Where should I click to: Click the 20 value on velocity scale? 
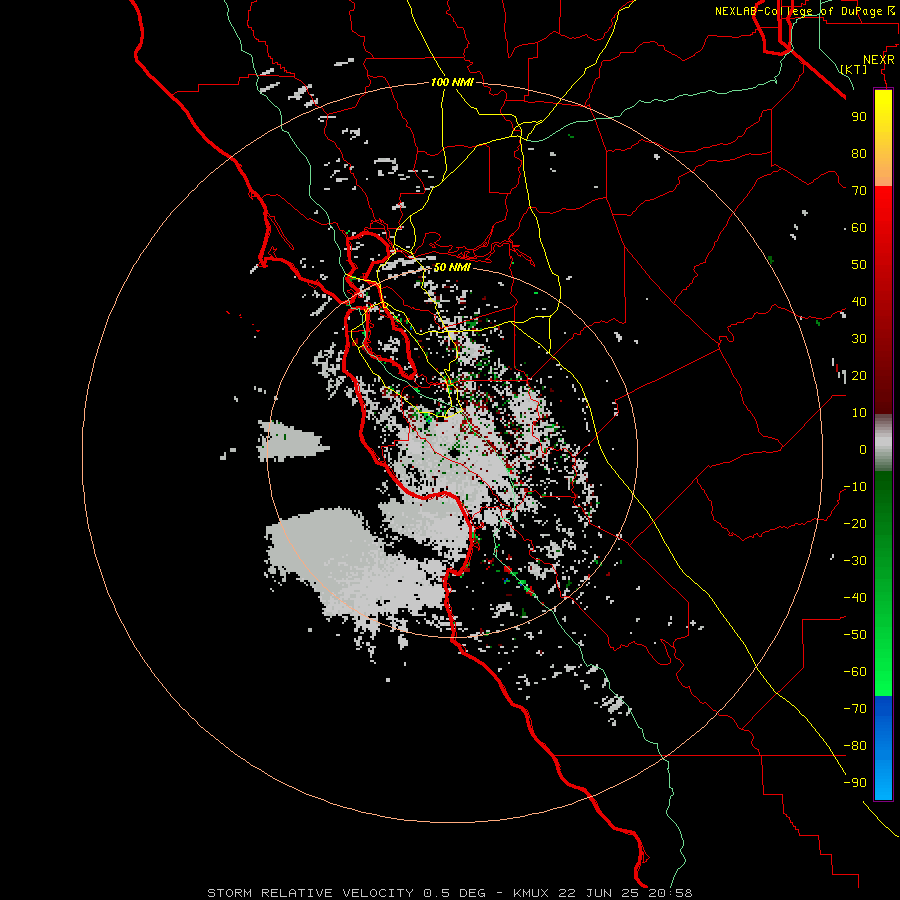click(859, 375)
